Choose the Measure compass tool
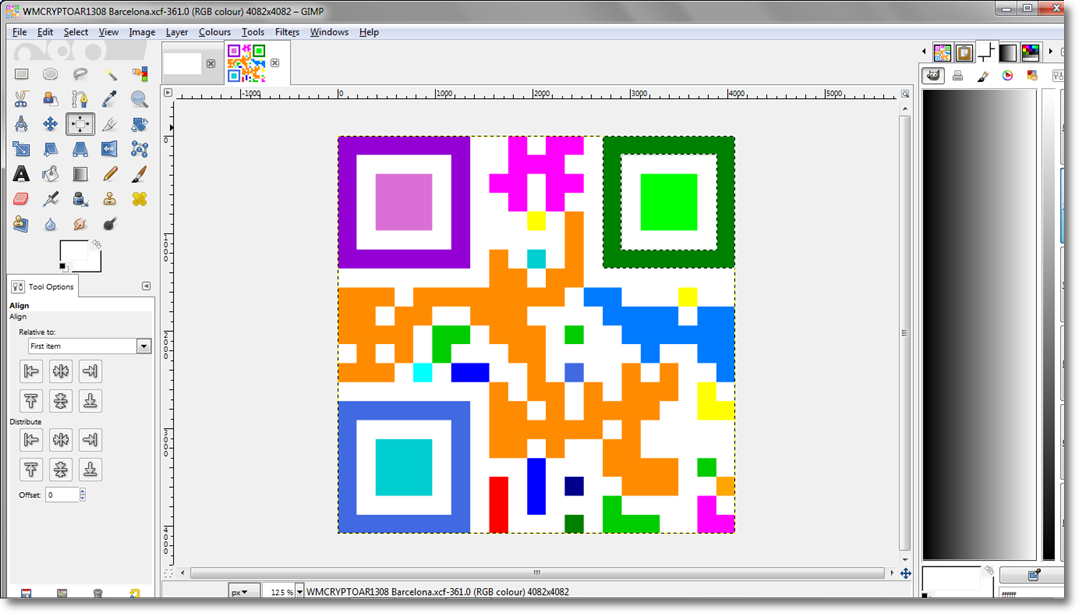The height and width of the screenshot is (615, 1080). click(x=21, y=124)
